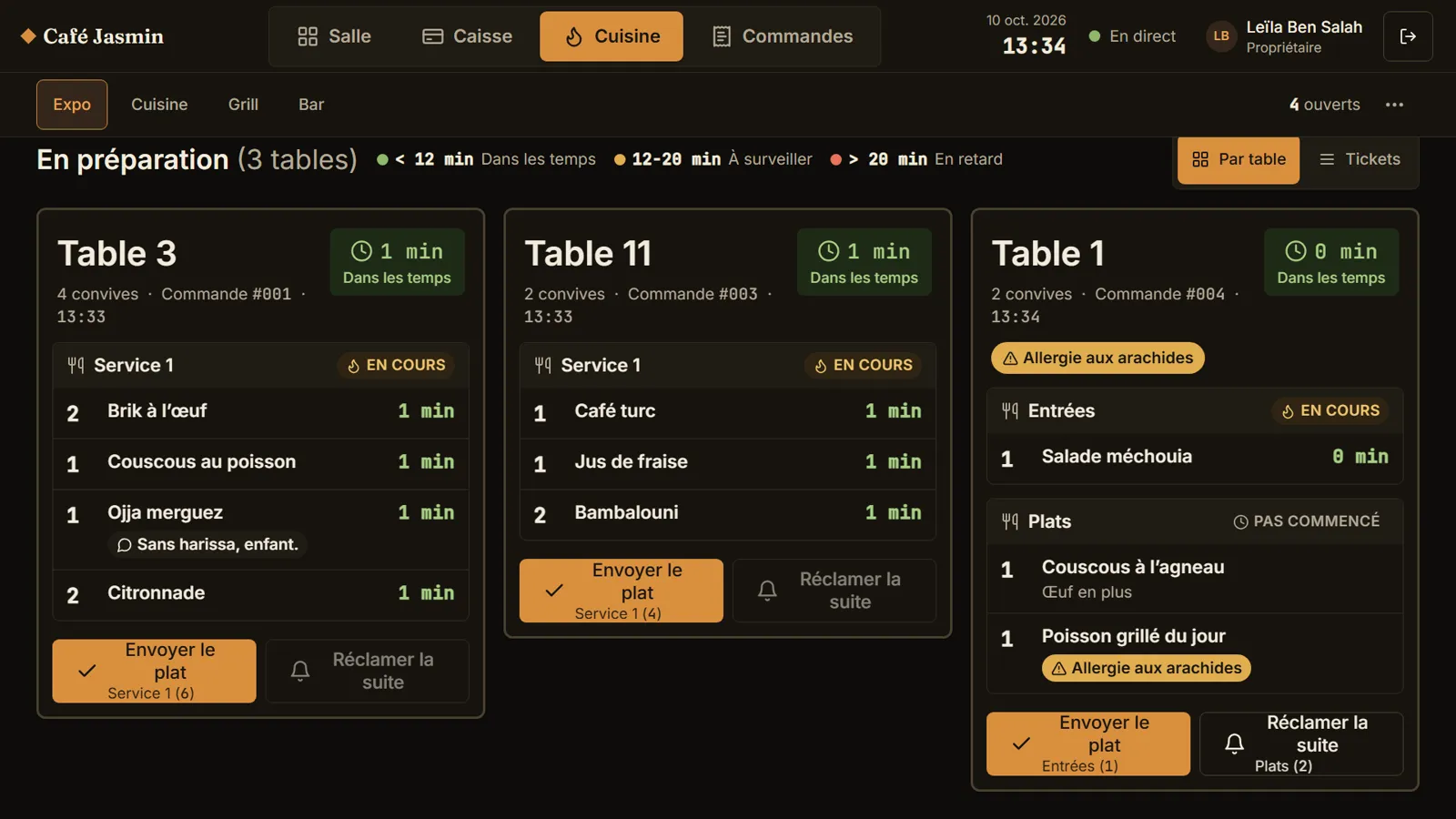Select the Bambalouni item row
Image resolution: width=1456 pixels, height=819 pixels.
728,514
